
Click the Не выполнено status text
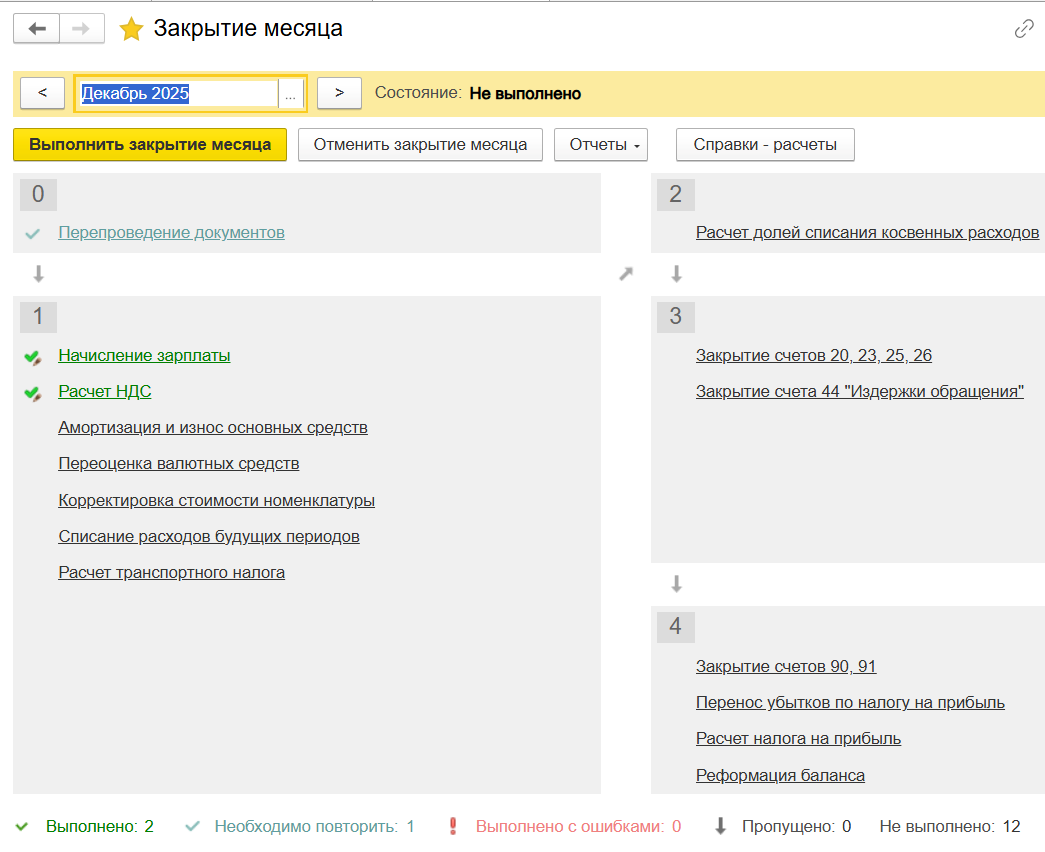pyautogui.click(x=525, y=93)
